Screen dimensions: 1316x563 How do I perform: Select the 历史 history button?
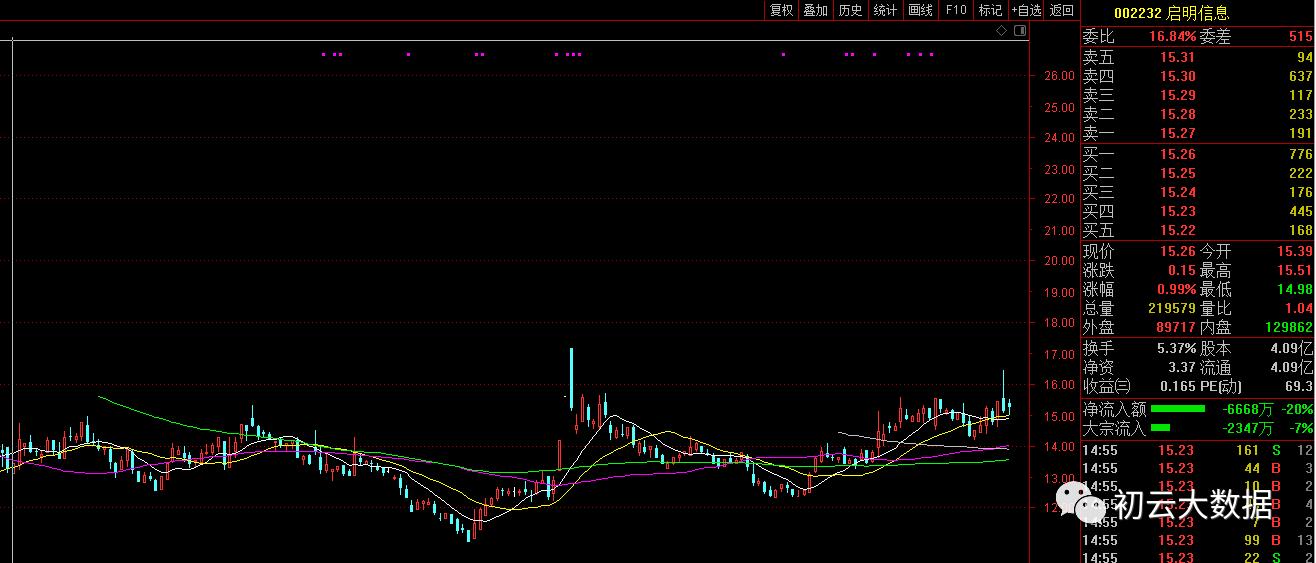(x=850, y=10)
